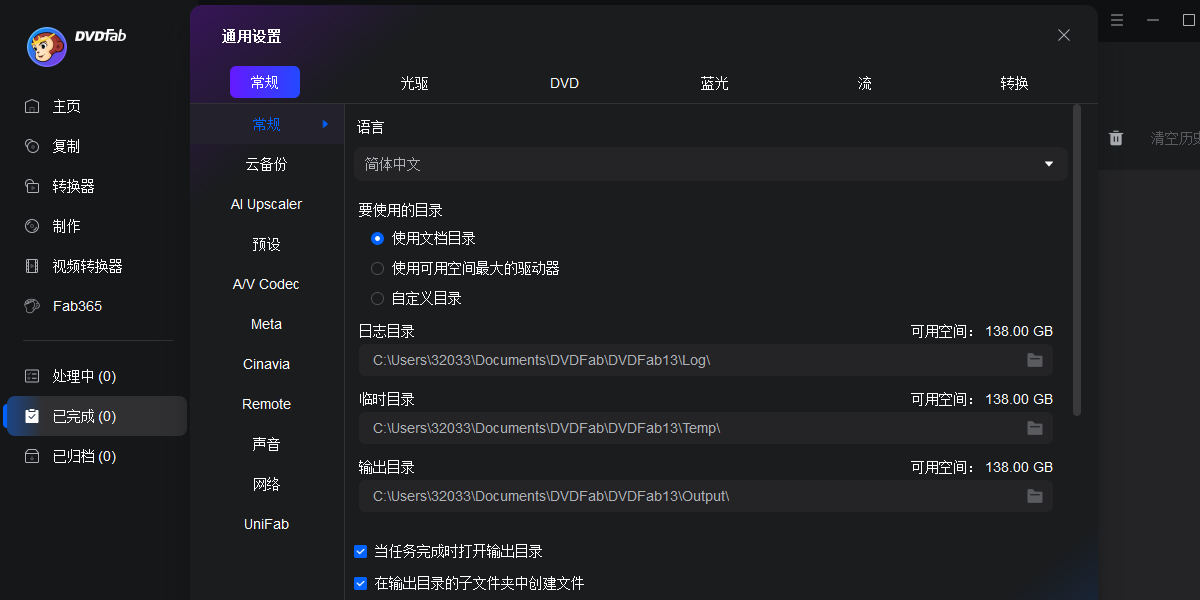Uncheck 当任务完成时打开输出目录
This screenshot has width=1200, height=600.
pos(360,551)
